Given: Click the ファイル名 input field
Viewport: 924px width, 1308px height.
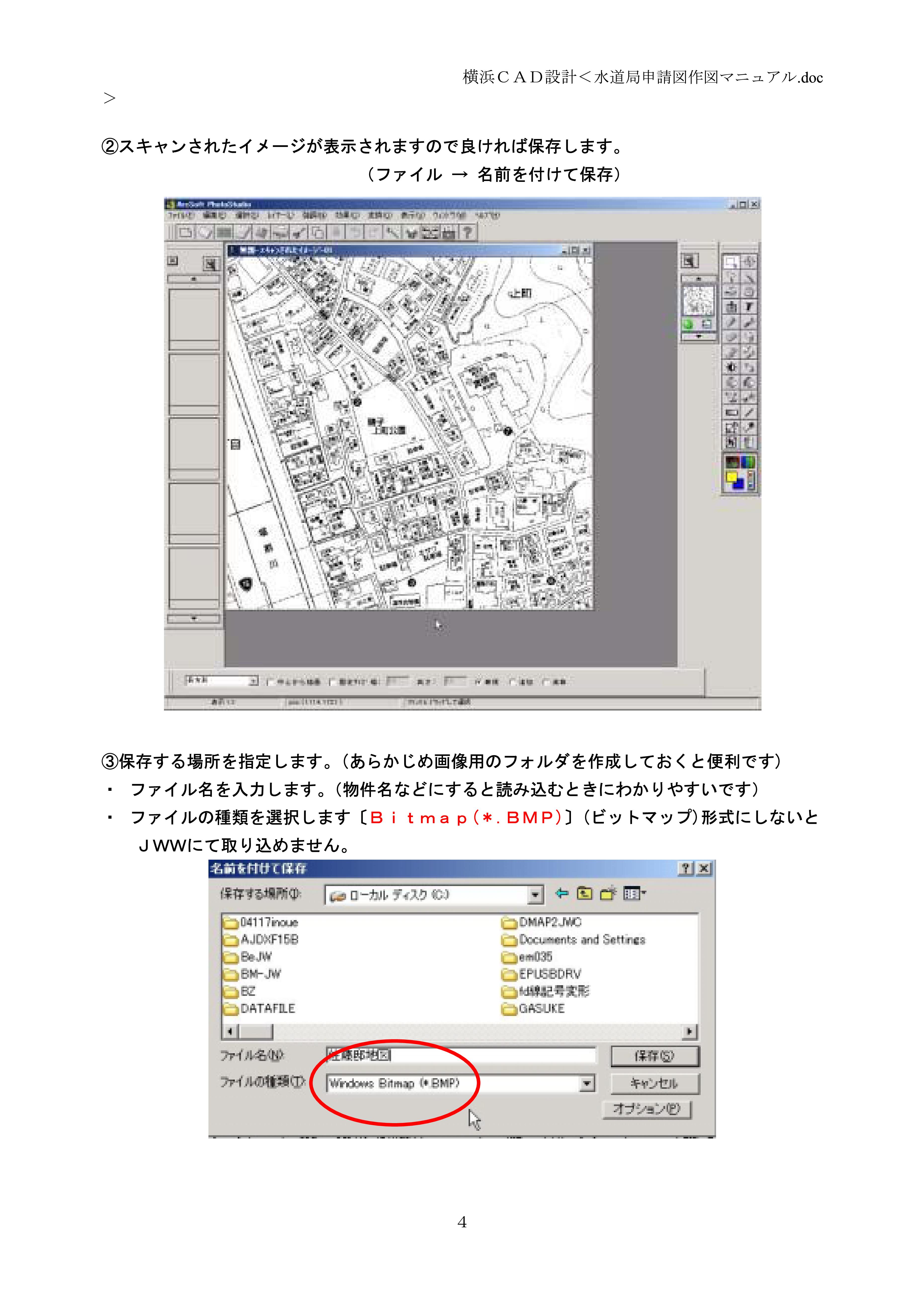Looking at the screenshot, I should point(460,1055).
